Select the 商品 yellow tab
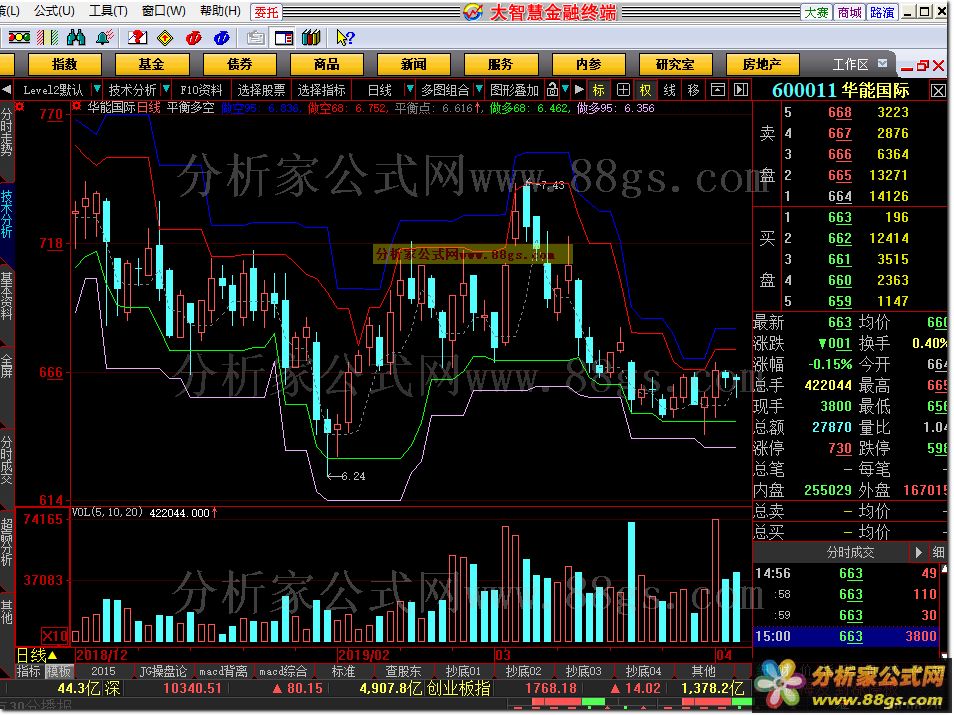The height and width of the screenshot is (715, 954). 327,65
